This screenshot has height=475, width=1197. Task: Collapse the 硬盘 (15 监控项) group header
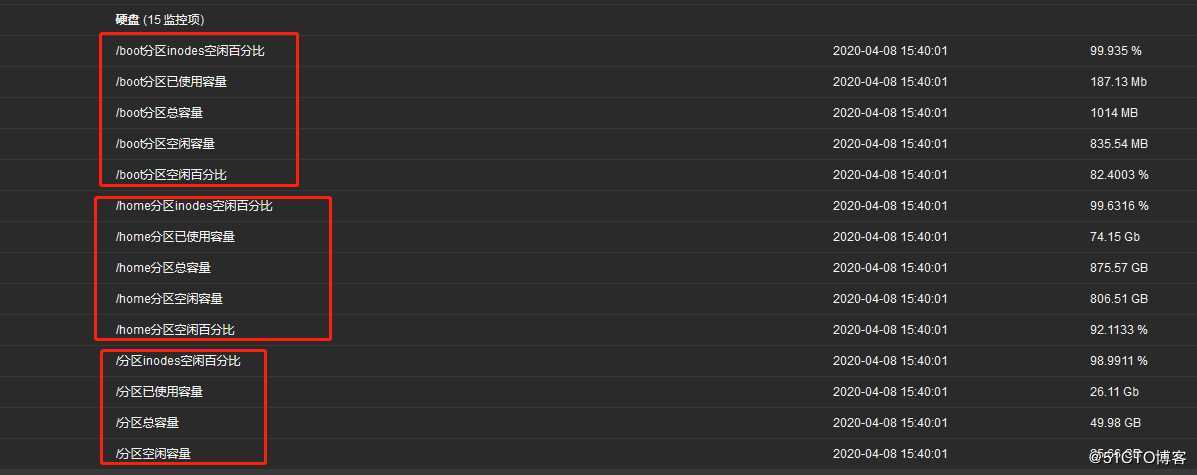(160, 19)
